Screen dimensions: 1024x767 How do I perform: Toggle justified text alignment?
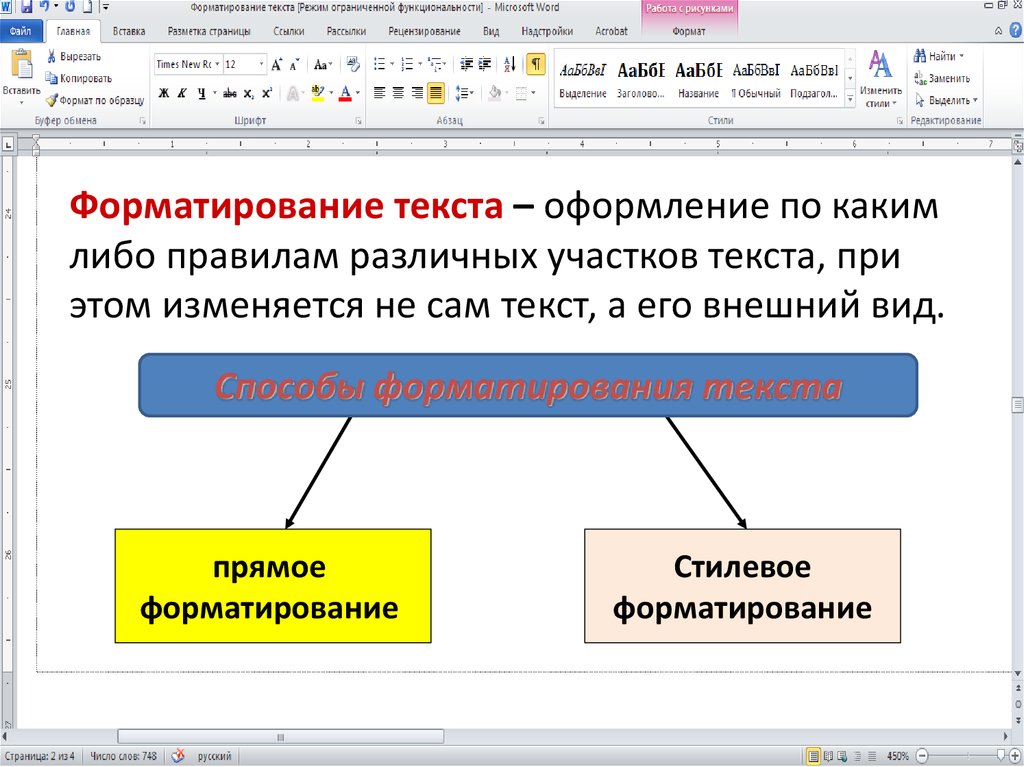[x=436, y=93]
